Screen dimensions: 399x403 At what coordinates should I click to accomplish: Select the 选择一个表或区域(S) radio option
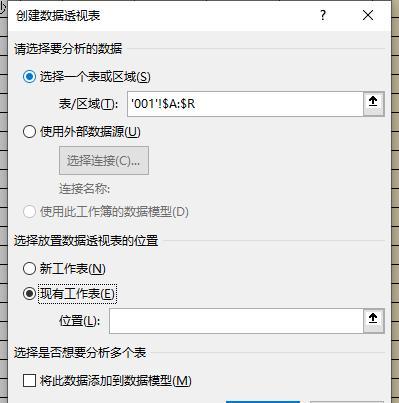point(29,77)
